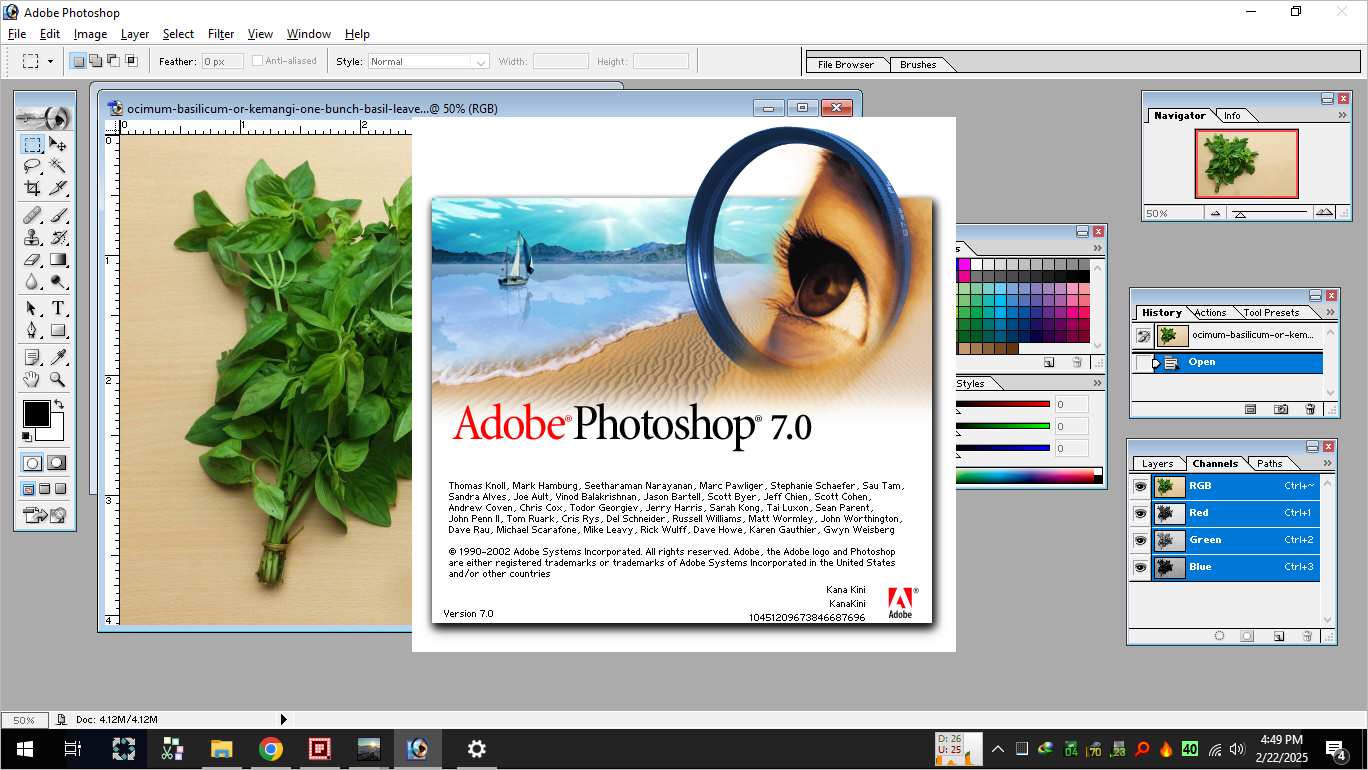Image resolution: width=1368 pixels, height=770 pixels.
Task: Select the Hand tool
Action: 32,379
